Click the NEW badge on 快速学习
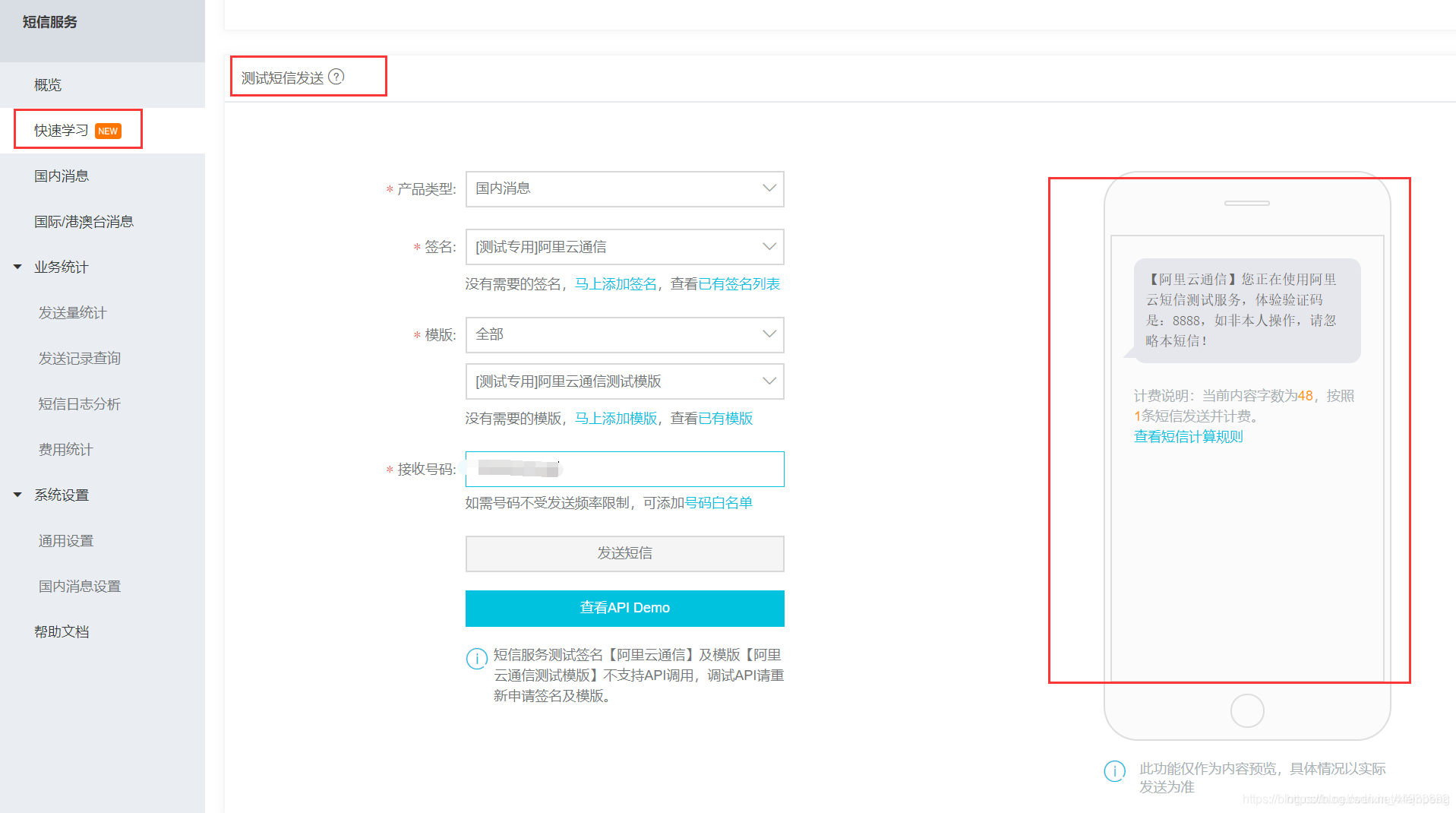Screen dimensions: 1456x813 tap(108, 131)
